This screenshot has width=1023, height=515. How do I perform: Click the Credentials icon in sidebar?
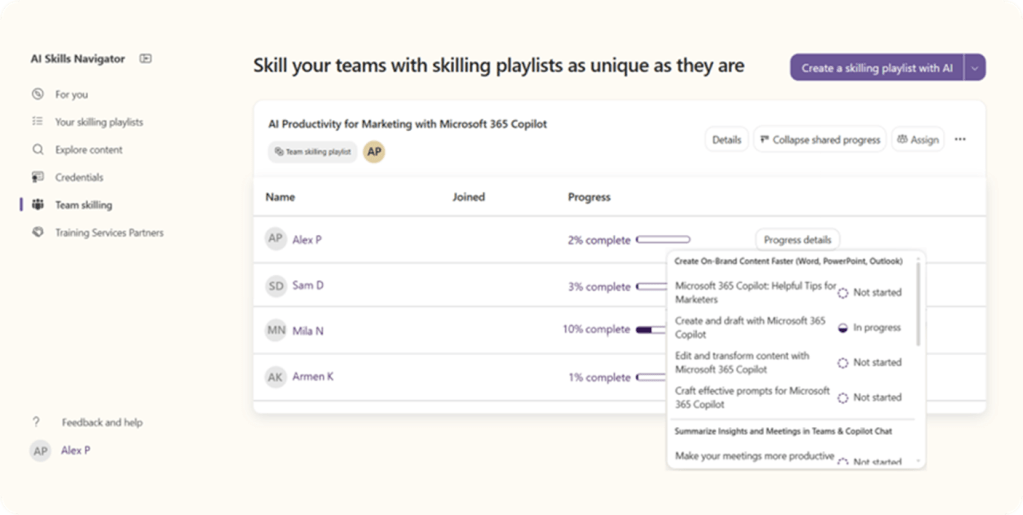click(x=38, y=177)
